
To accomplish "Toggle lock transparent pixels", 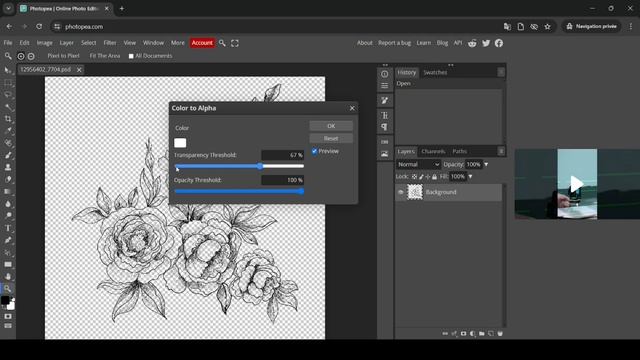I will click(414, 177).
